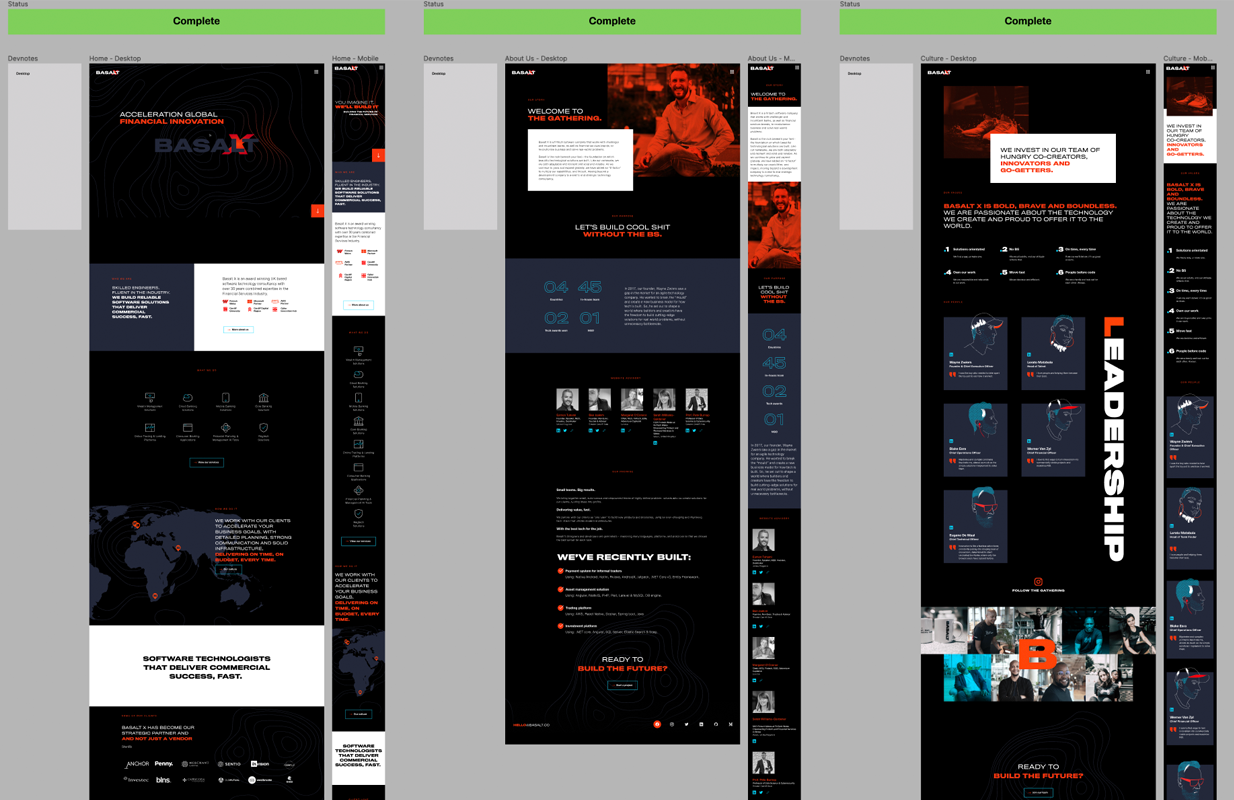The width and height of the screenshot is (1234, 800).
Task: Open the Instagram icon on the About Us footer
Action: click(657, 724)
